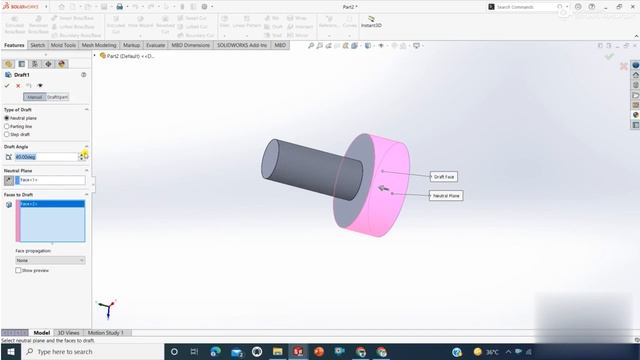Click the Neutral Plane callout label

[x=446, y=196]
